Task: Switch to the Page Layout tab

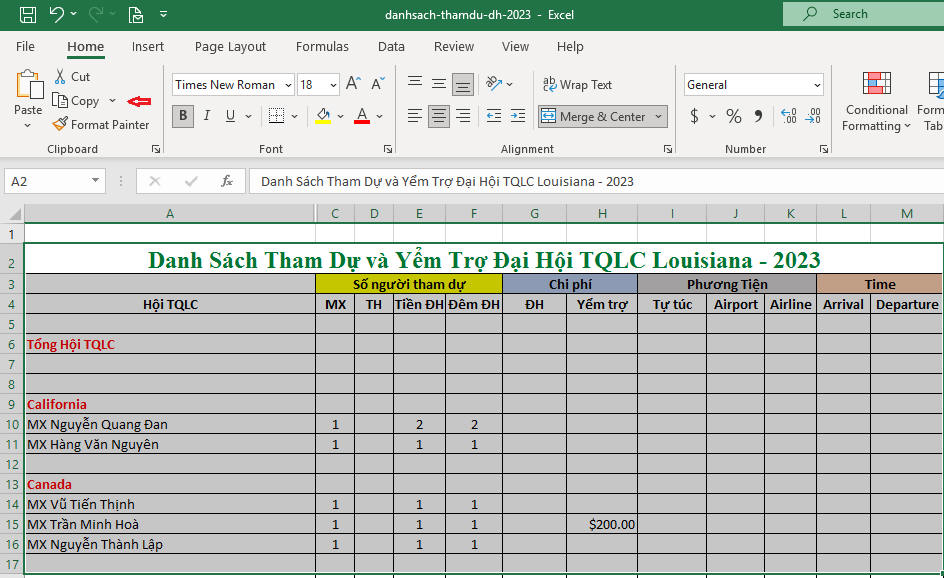Action: point(230,47)
